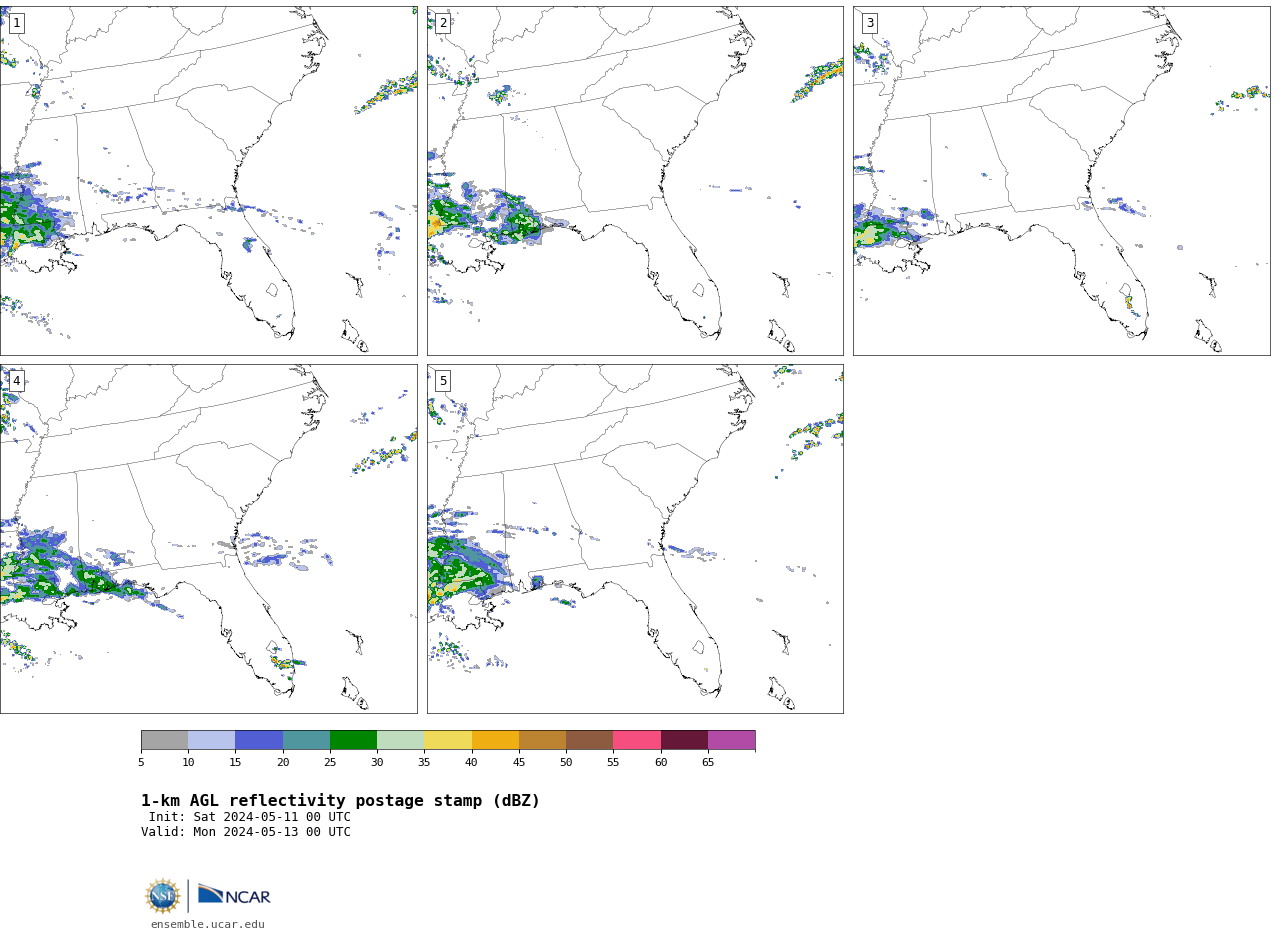Click the dark maroon 60-65 dBZ swatch
The height and width of the screenshot is (936, 1280).
tap(684, 740)
